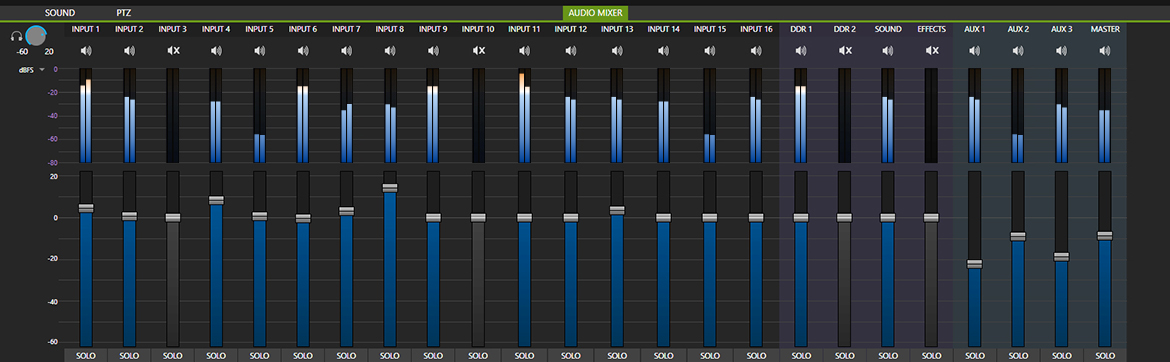1170x362 pixels.
Task: Toggle SOLO for INPUT 8
Action: [390, 355]
